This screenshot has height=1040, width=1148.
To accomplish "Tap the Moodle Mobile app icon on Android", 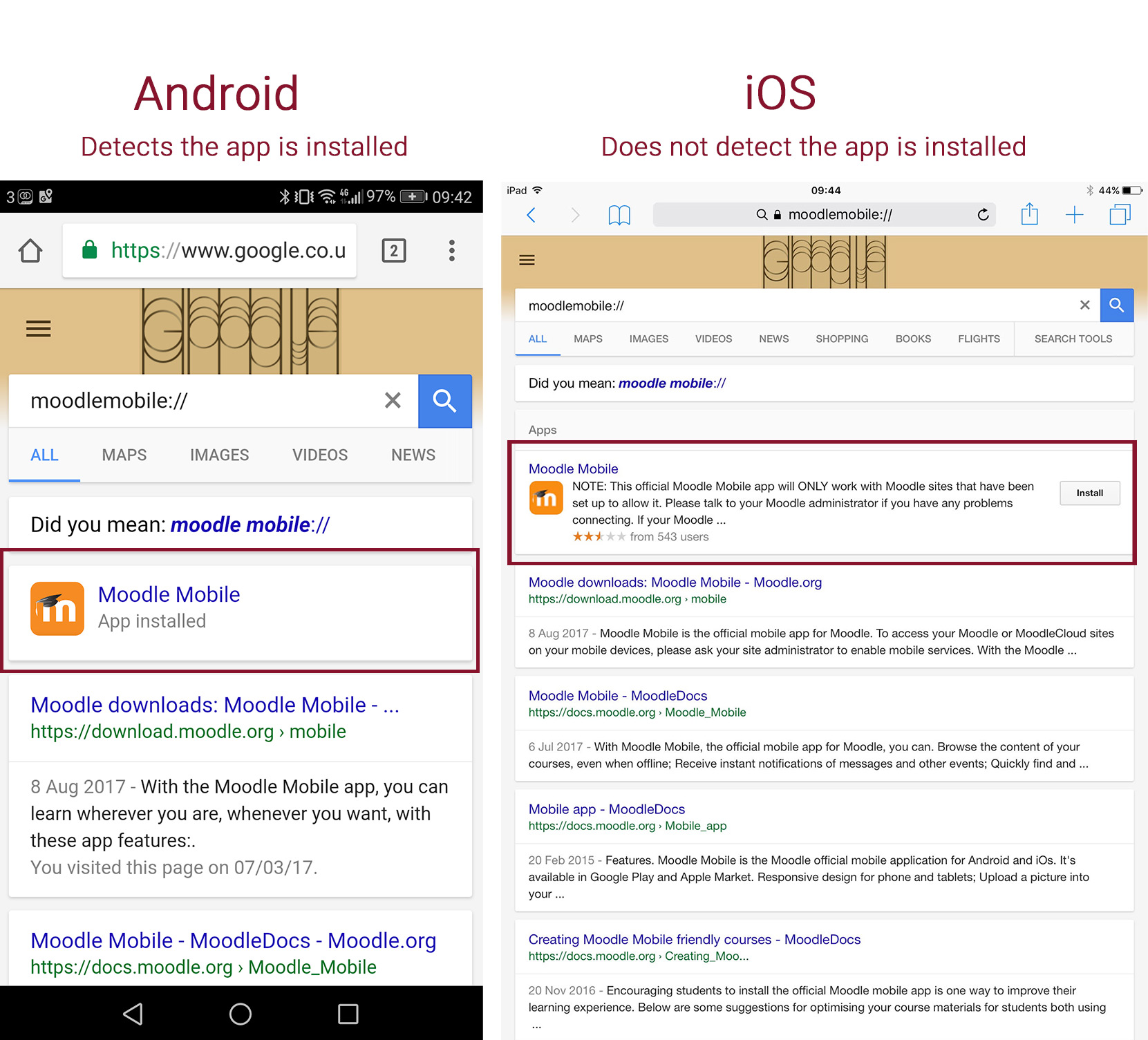I will coord(57,608).
